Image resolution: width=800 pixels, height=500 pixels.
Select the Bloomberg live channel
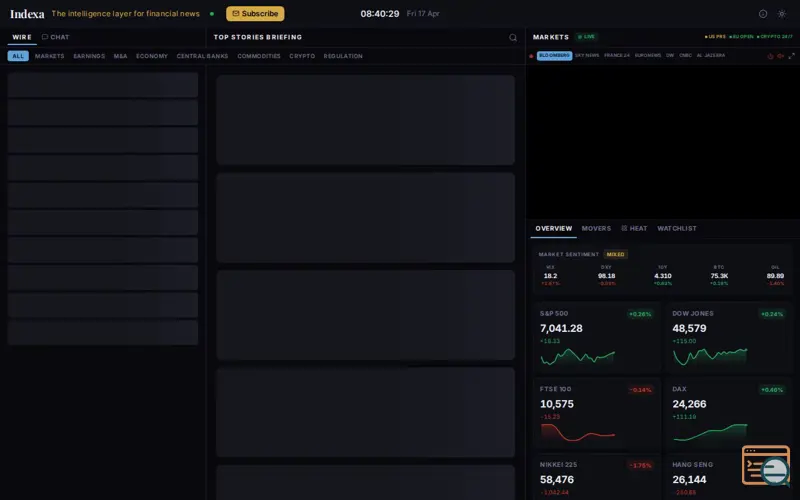coord(554,56)
